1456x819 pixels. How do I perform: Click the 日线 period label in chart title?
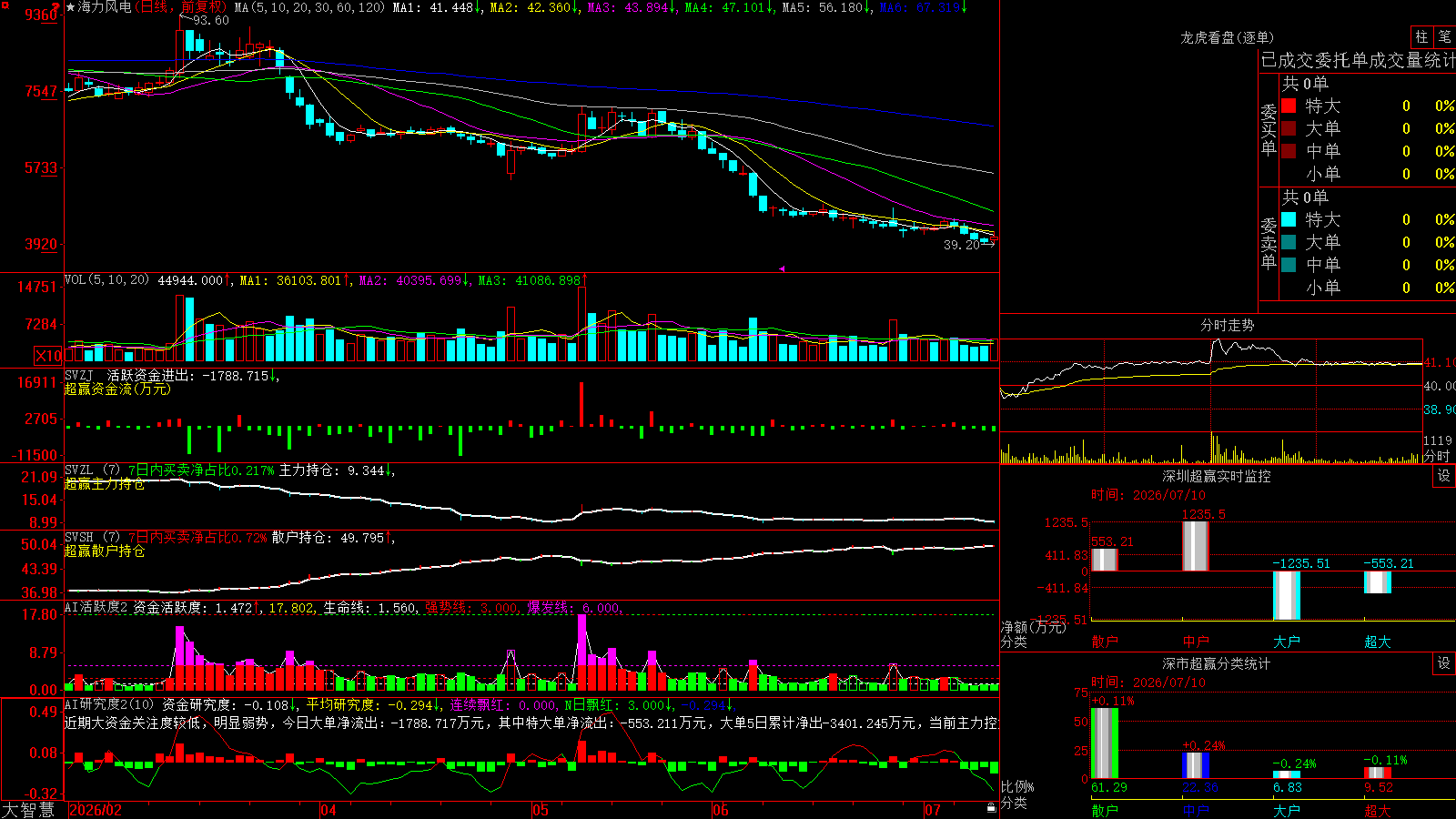154,7
